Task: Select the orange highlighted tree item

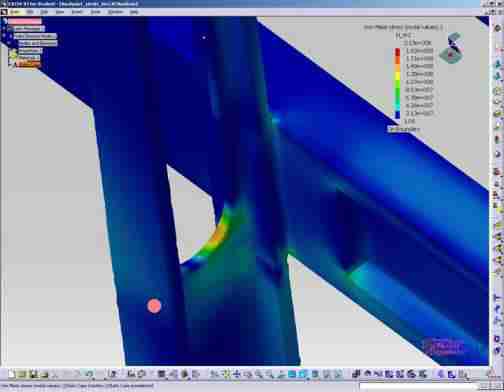Action: coord(28,64)
